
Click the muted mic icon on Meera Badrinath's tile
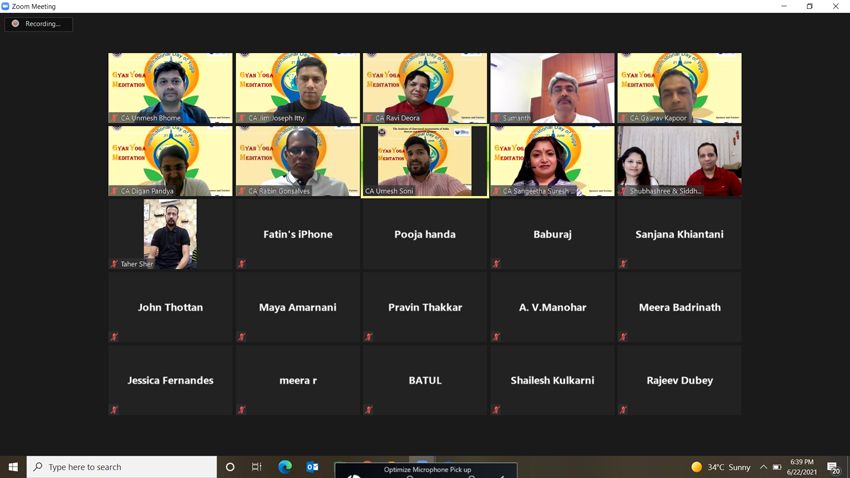click(623, 337)
